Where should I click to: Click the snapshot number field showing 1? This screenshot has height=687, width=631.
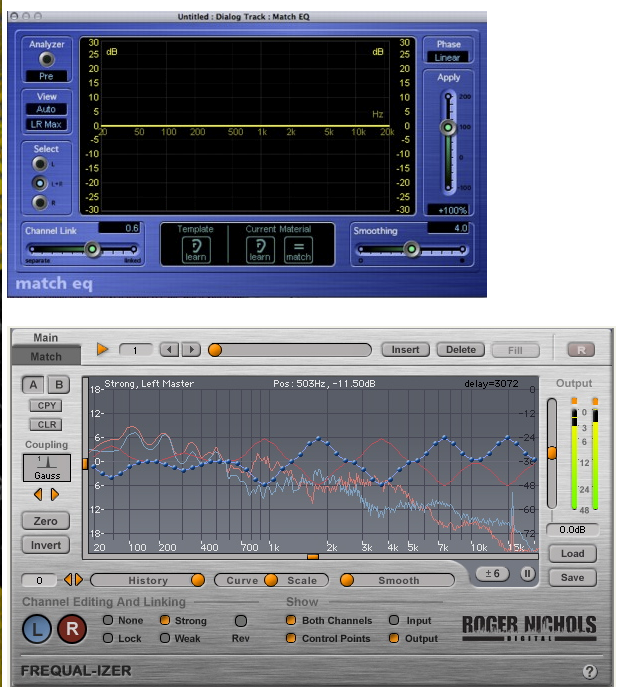tap(135, 350)
